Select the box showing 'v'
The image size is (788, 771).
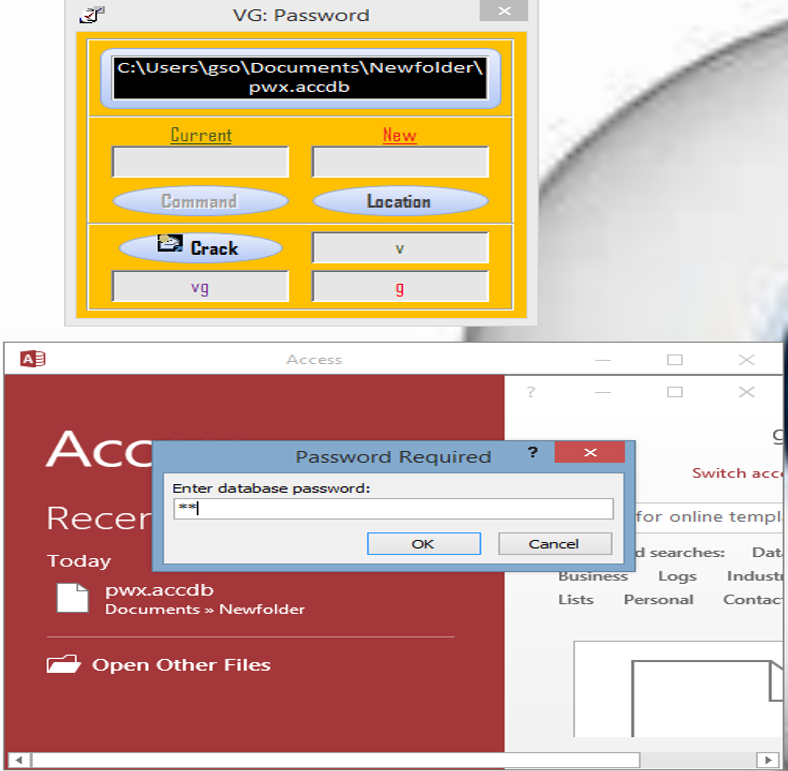tap(400, 247)
